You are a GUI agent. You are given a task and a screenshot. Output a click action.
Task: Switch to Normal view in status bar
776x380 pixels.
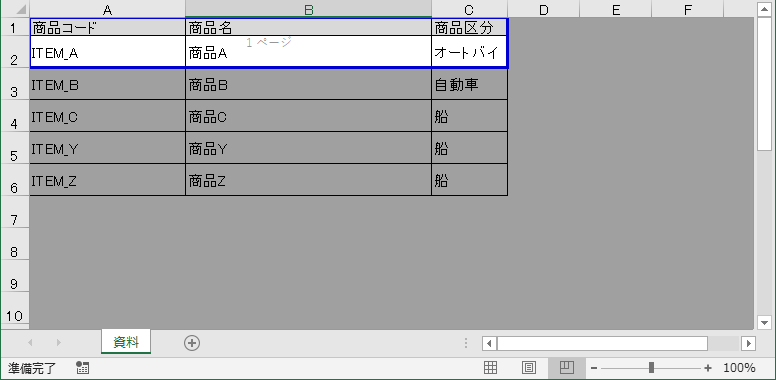pos(490,368)
